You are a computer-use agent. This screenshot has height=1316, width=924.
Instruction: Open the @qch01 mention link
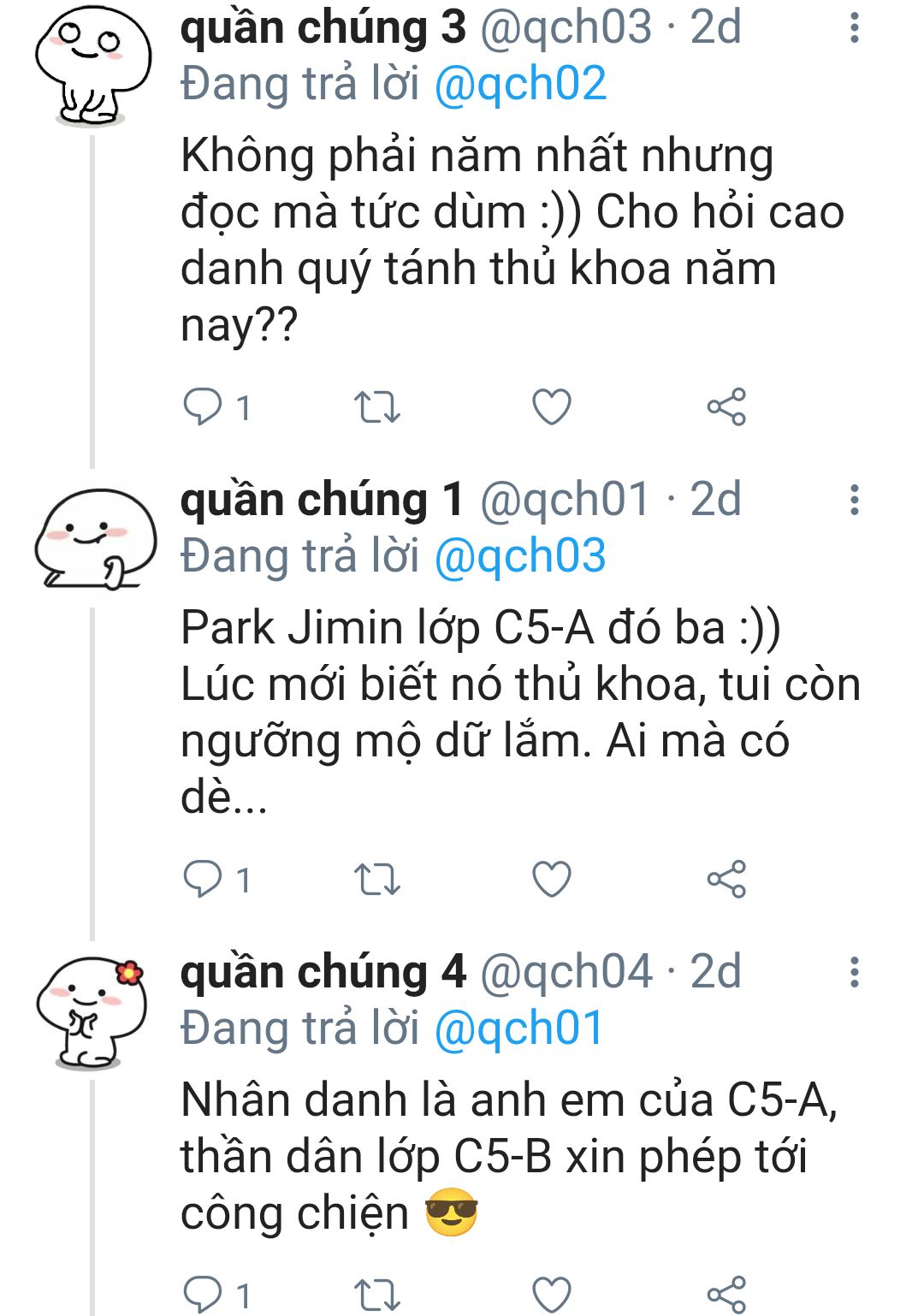[x=518, y=1028]
